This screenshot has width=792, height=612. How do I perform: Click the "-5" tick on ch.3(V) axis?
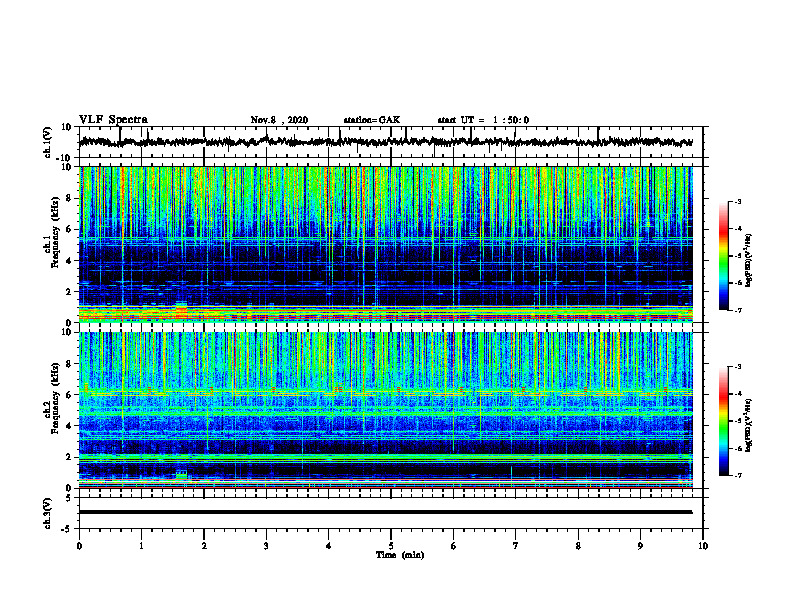tap(67, 529)
